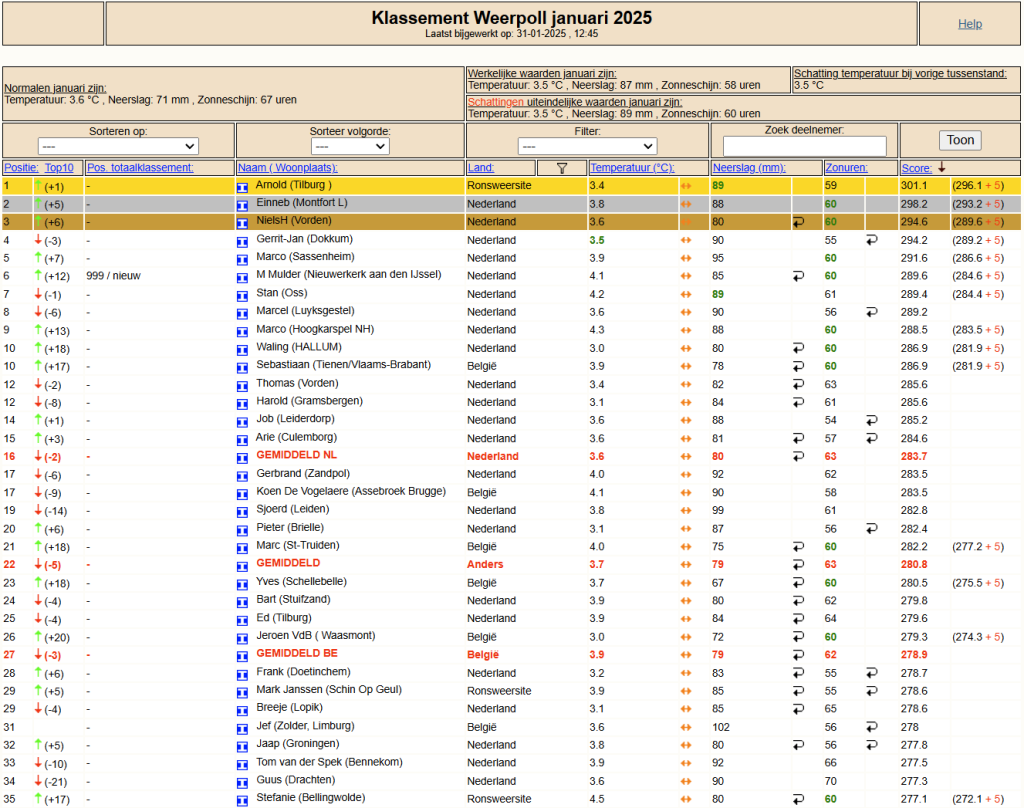Click the Toon button
The height and width of the screenshot is (808, 1024).
(x=960, y=140)
